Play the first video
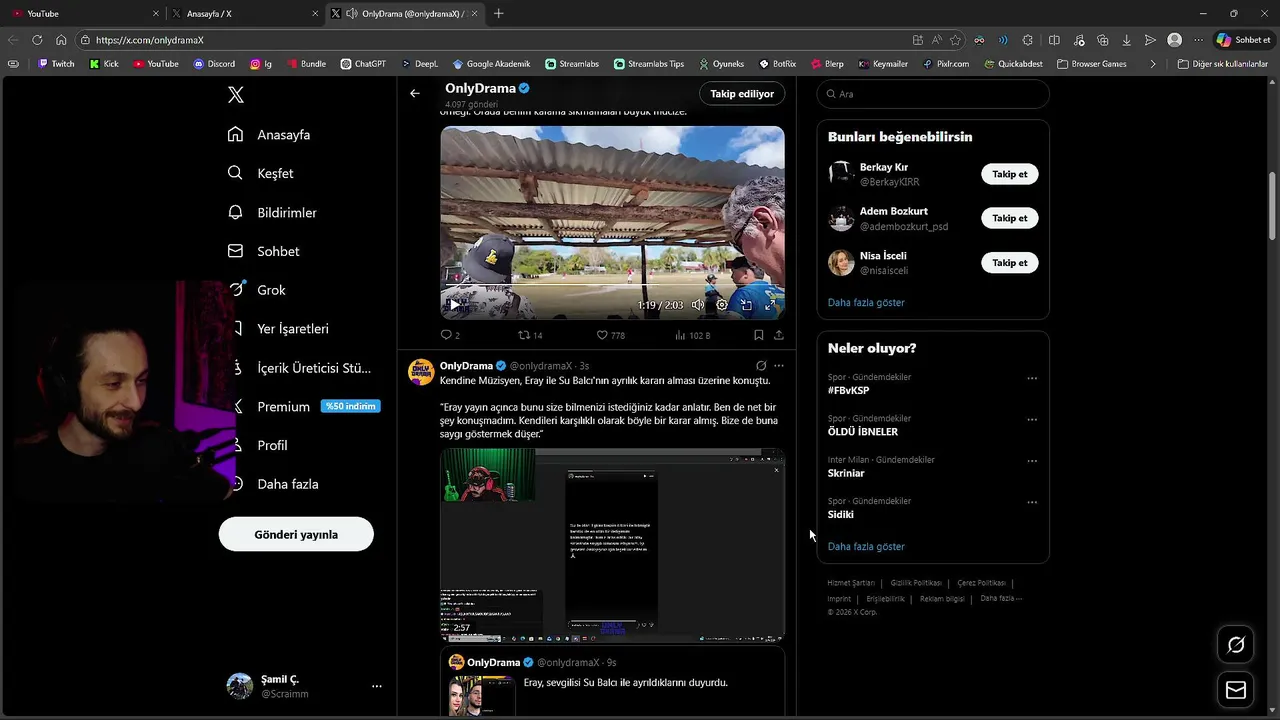 click(454, 305)
